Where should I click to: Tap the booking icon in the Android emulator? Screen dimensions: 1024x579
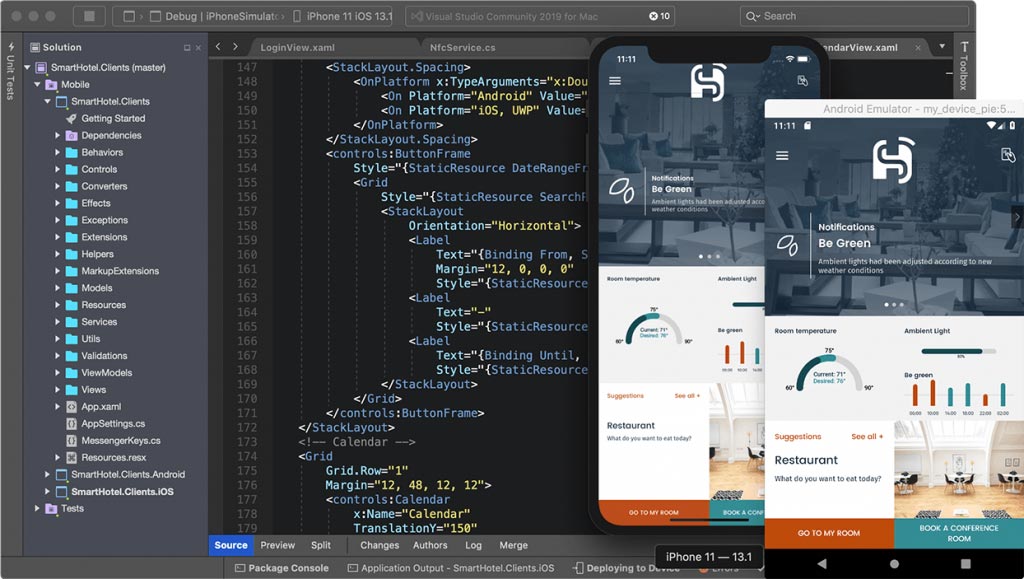1008,155
